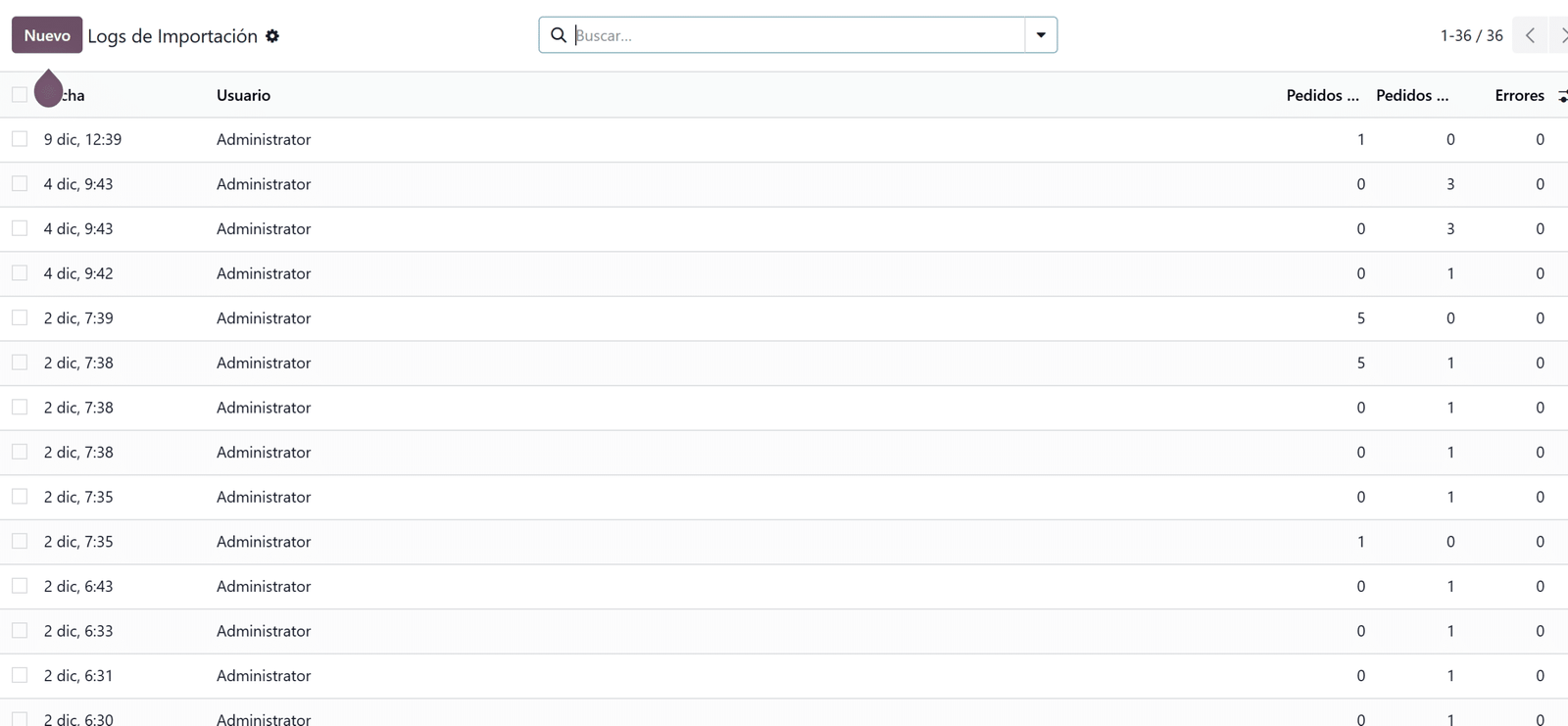
Task: Expand the search filters dropdown arrow
Action: pos(1041,34)
